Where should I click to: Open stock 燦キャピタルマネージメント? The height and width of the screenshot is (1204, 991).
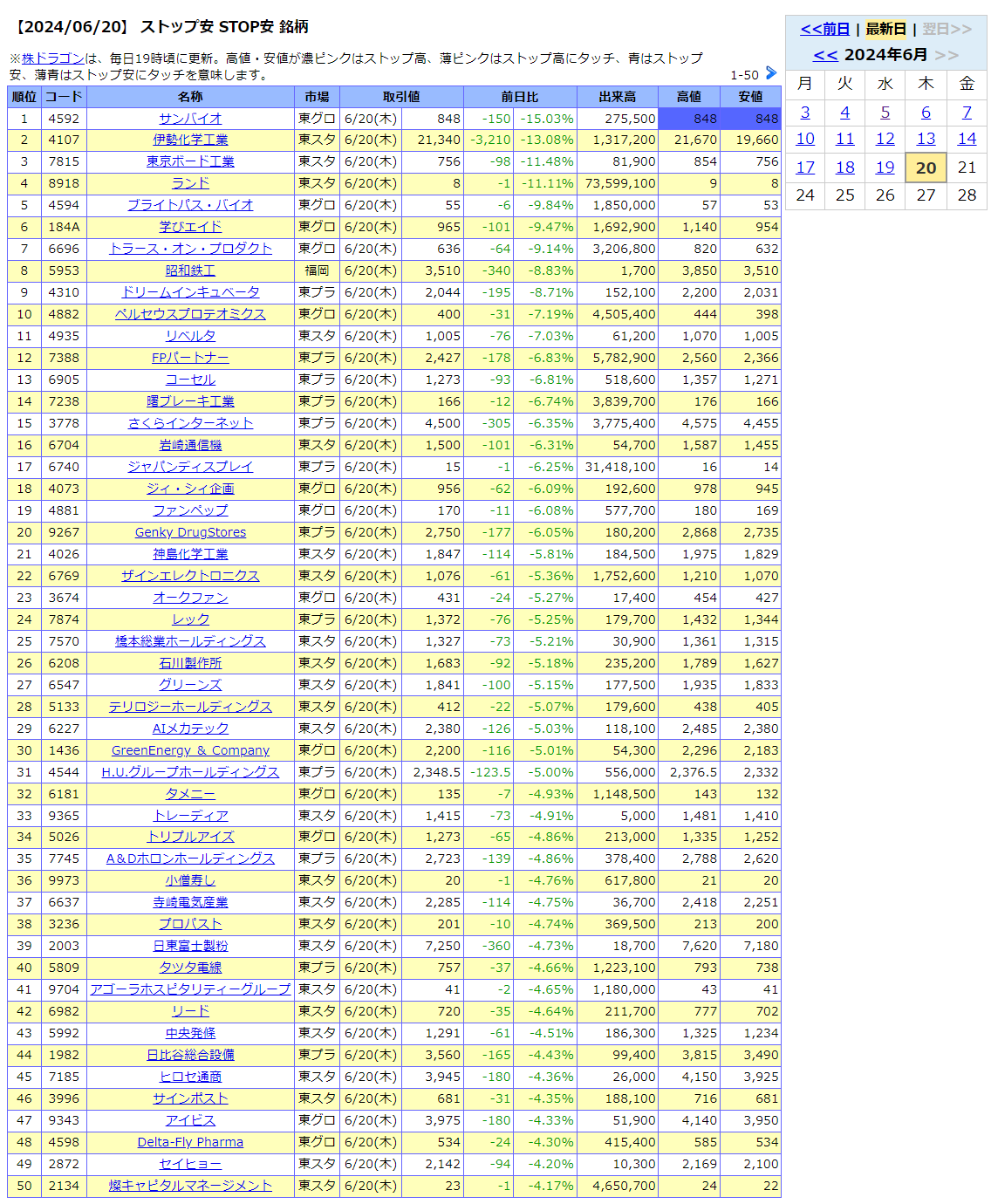coord(190,1187)
